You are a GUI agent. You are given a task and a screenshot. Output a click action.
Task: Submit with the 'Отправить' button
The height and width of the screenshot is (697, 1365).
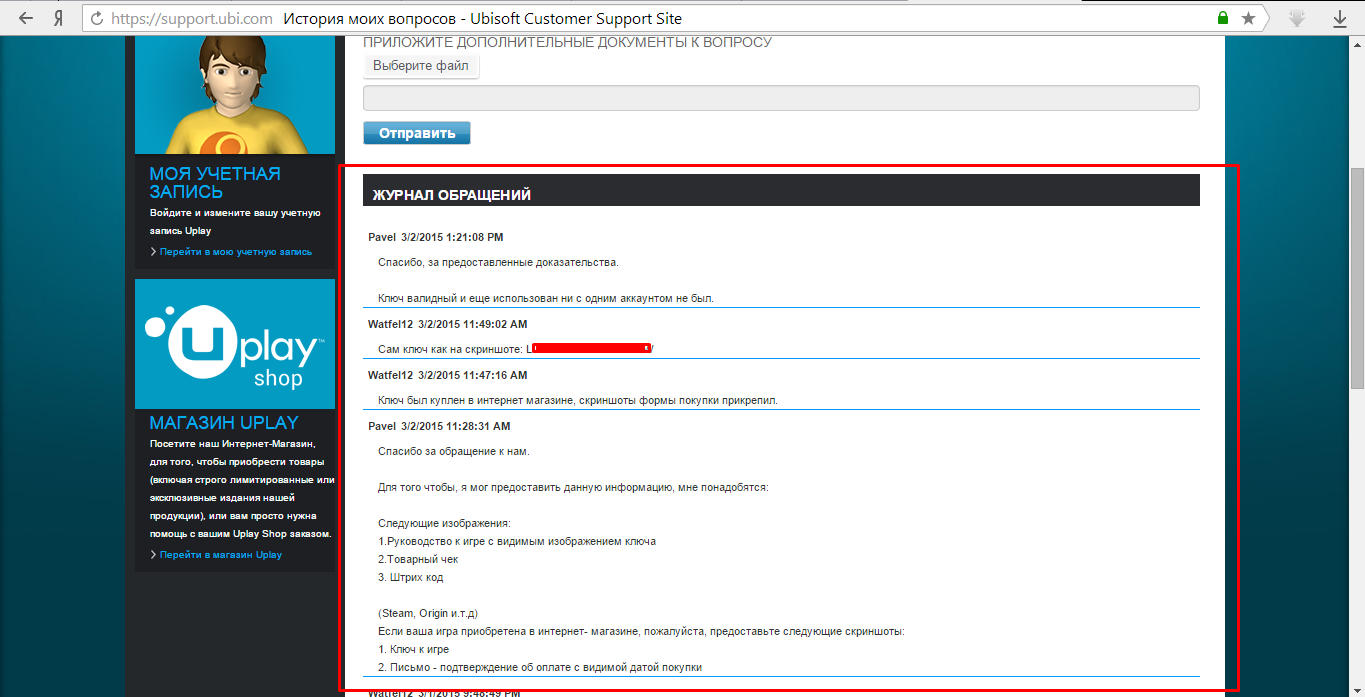tap(416, 133)
